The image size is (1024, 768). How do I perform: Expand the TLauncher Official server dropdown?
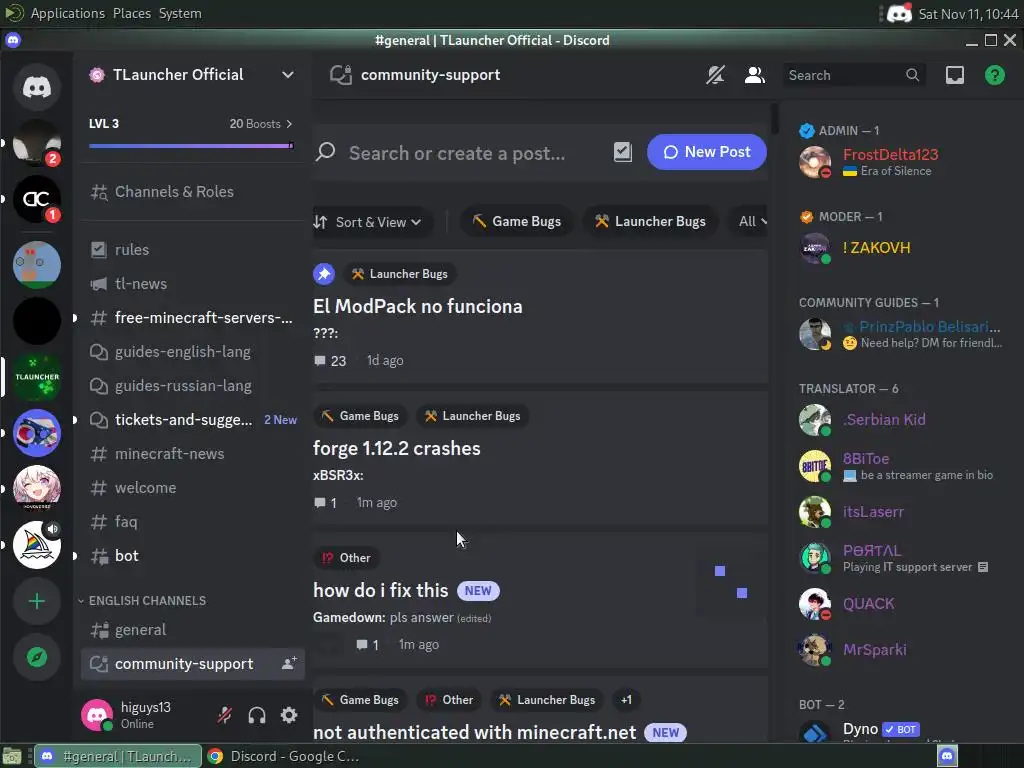(287, 75)
